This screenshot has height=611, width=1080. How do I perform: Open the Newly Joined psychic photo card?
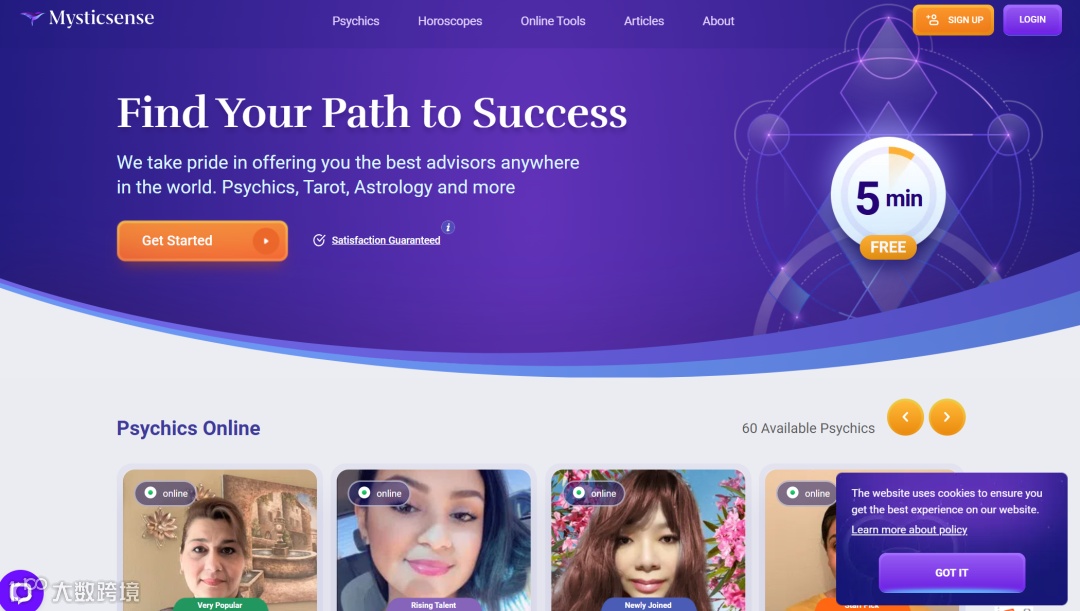647,541
